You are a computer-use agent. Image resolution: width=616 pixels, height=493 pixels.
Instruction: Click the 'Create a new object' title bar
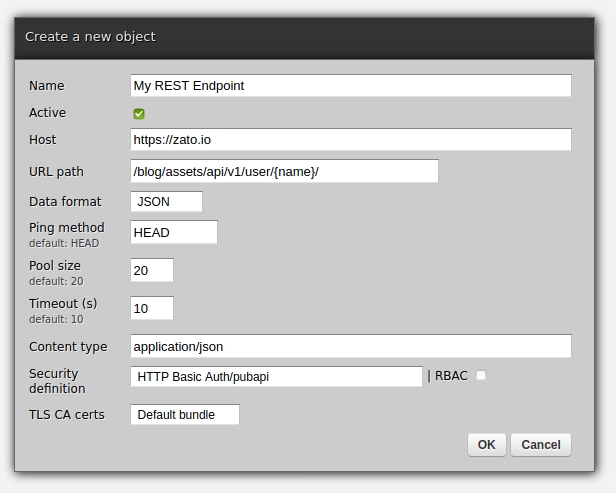(300, 37)
